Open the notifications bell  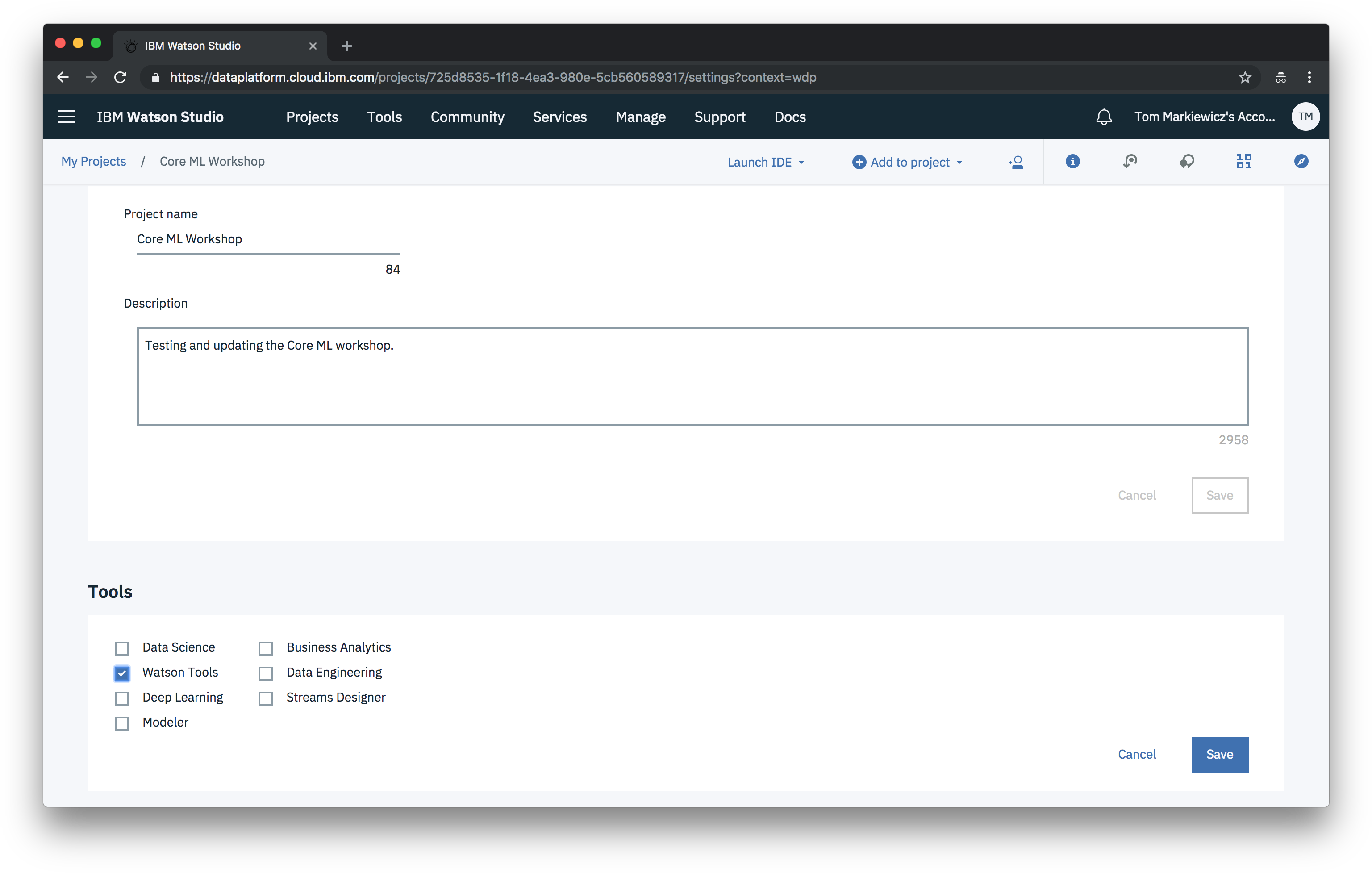(1104, 117)
